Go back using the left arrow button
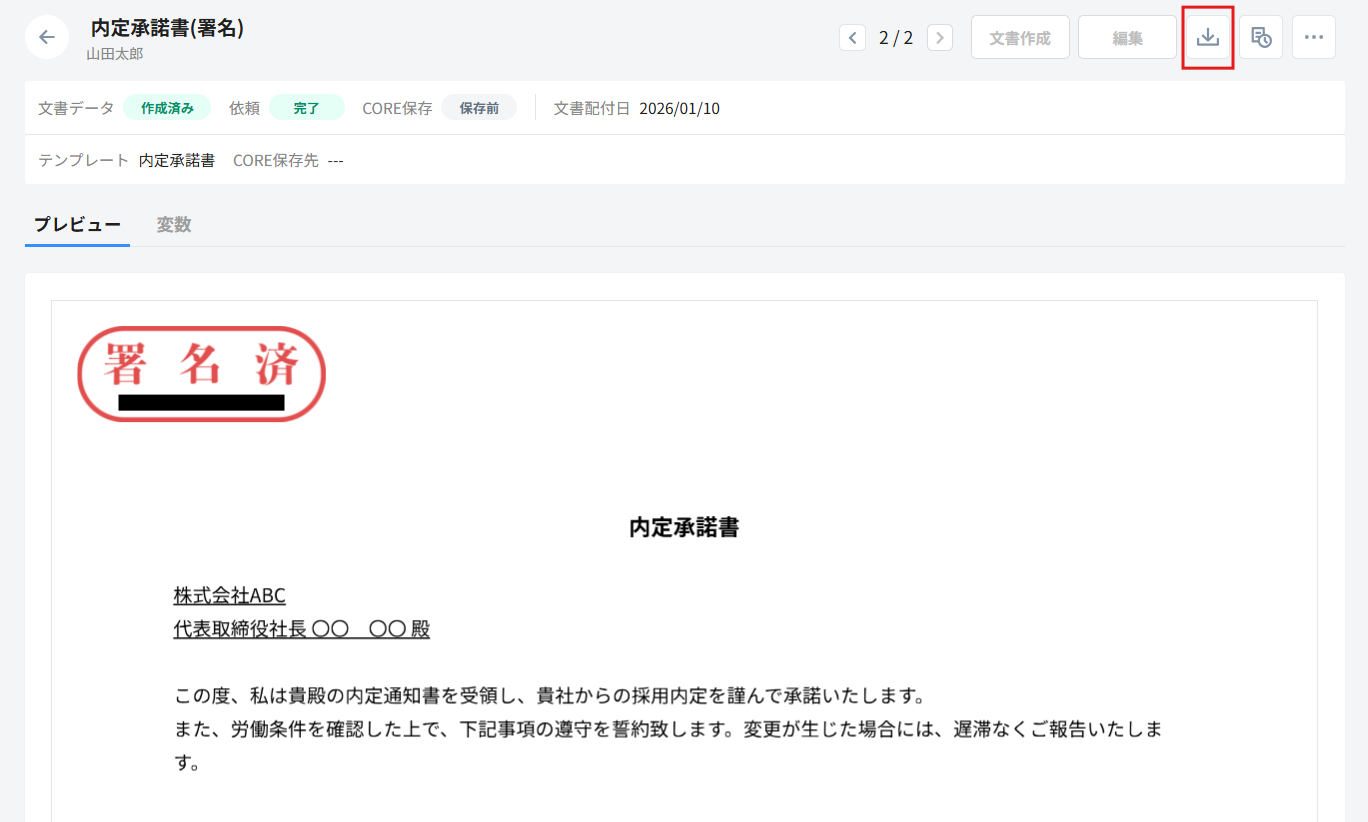The height and width of the screenshot is (822, 1368). click(47, 37)
